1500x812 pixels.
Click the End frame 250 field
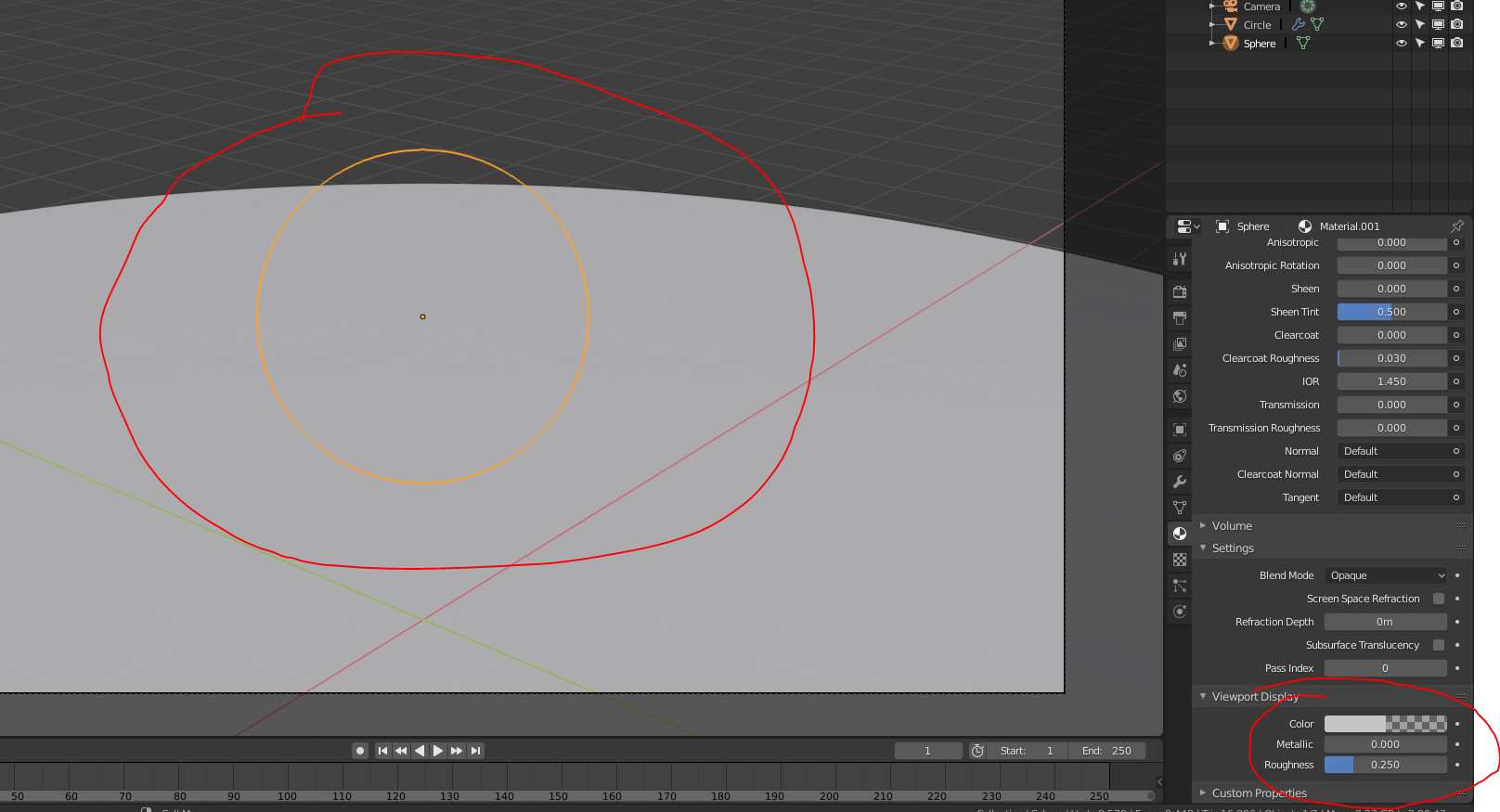[1106, 751]
